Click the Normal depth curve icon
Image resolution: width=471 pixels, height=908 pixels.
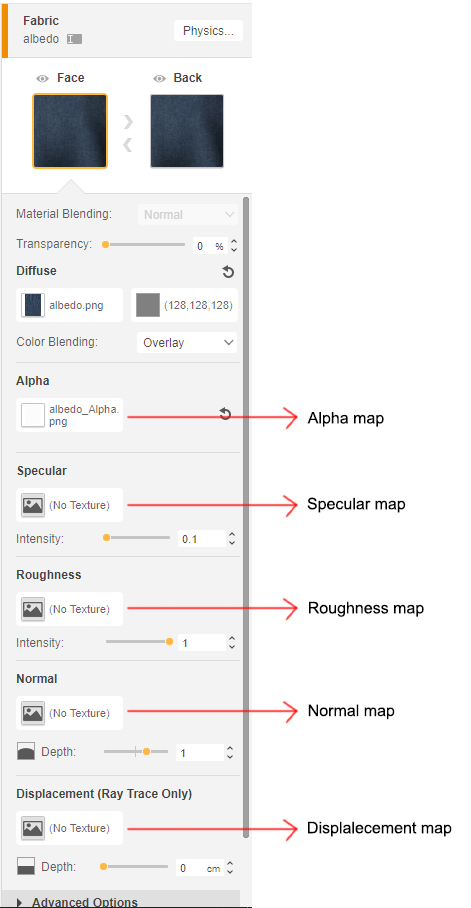pos(26,752)
